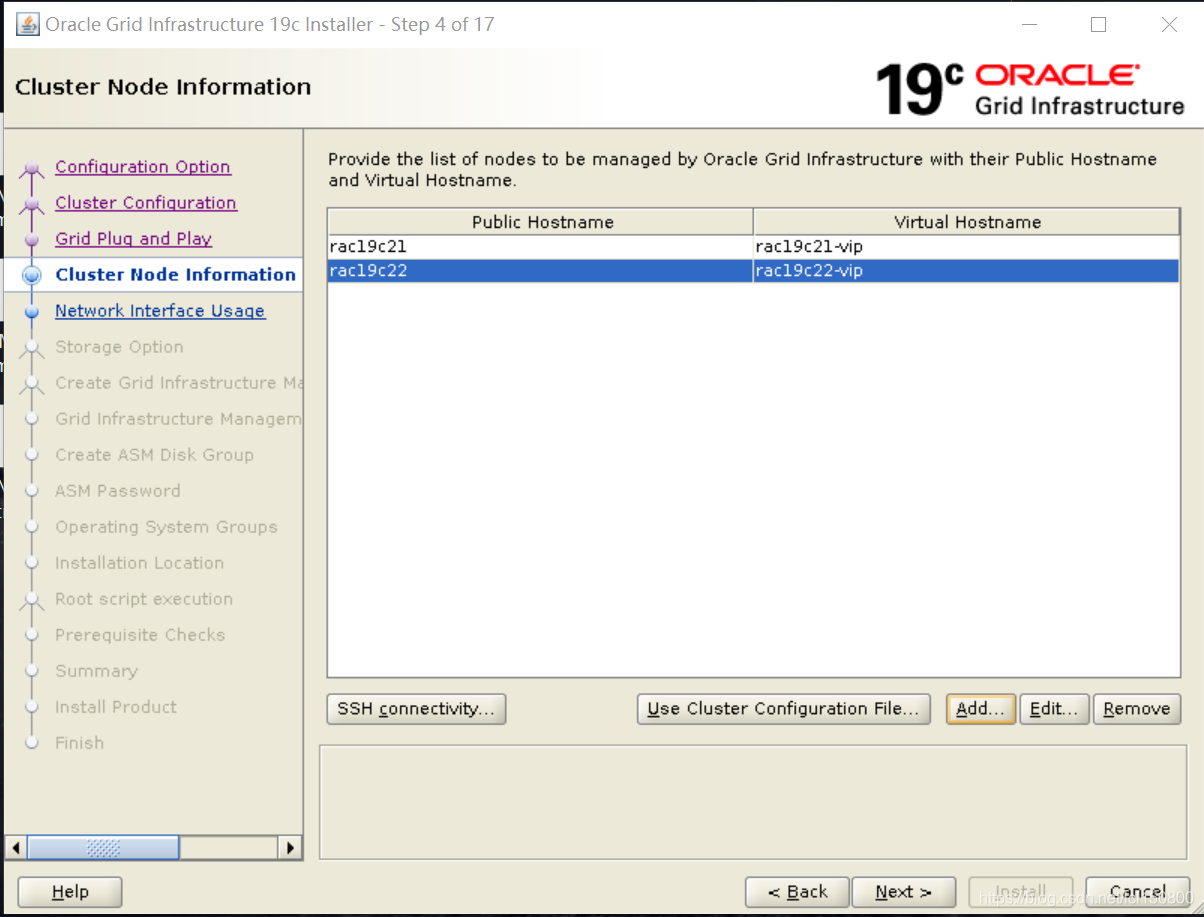Select the rac19c21-vip virtual hostname cell
The height and width of the screenshot is (917, 1204).
(x=967, y=246)
